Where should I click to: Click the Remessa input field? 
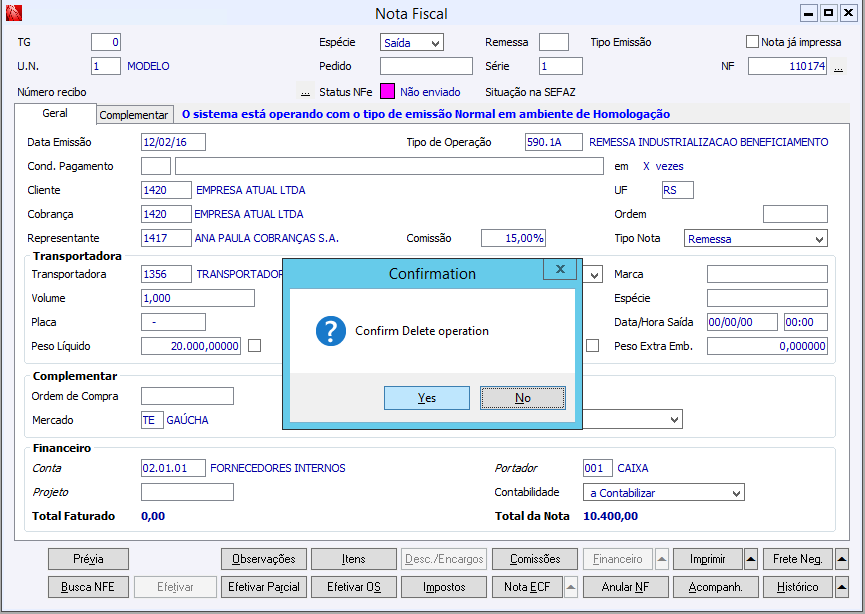(554, 42)
